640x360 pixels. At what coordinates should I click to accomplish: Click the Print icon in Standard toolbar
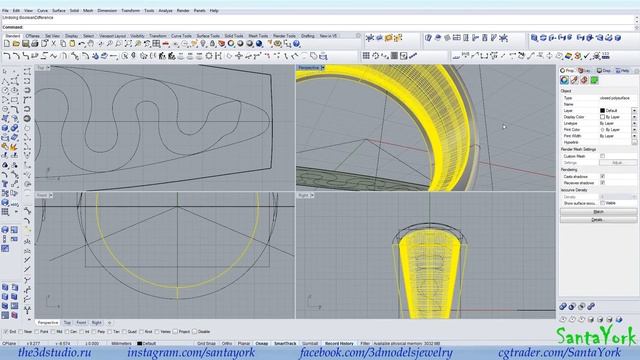pyautogui.click(x=35, y=44)
